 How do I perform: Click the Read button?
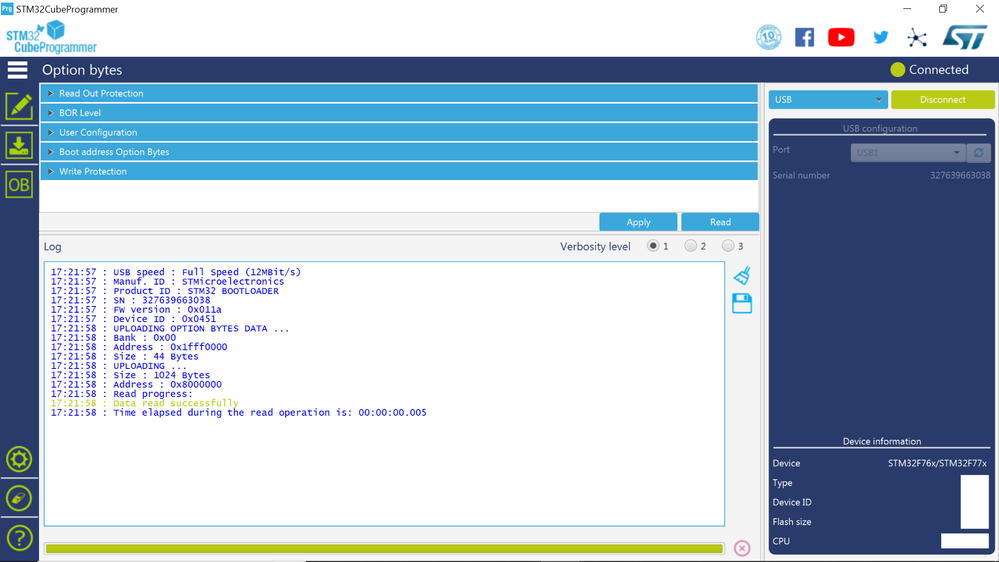(720, 222)
